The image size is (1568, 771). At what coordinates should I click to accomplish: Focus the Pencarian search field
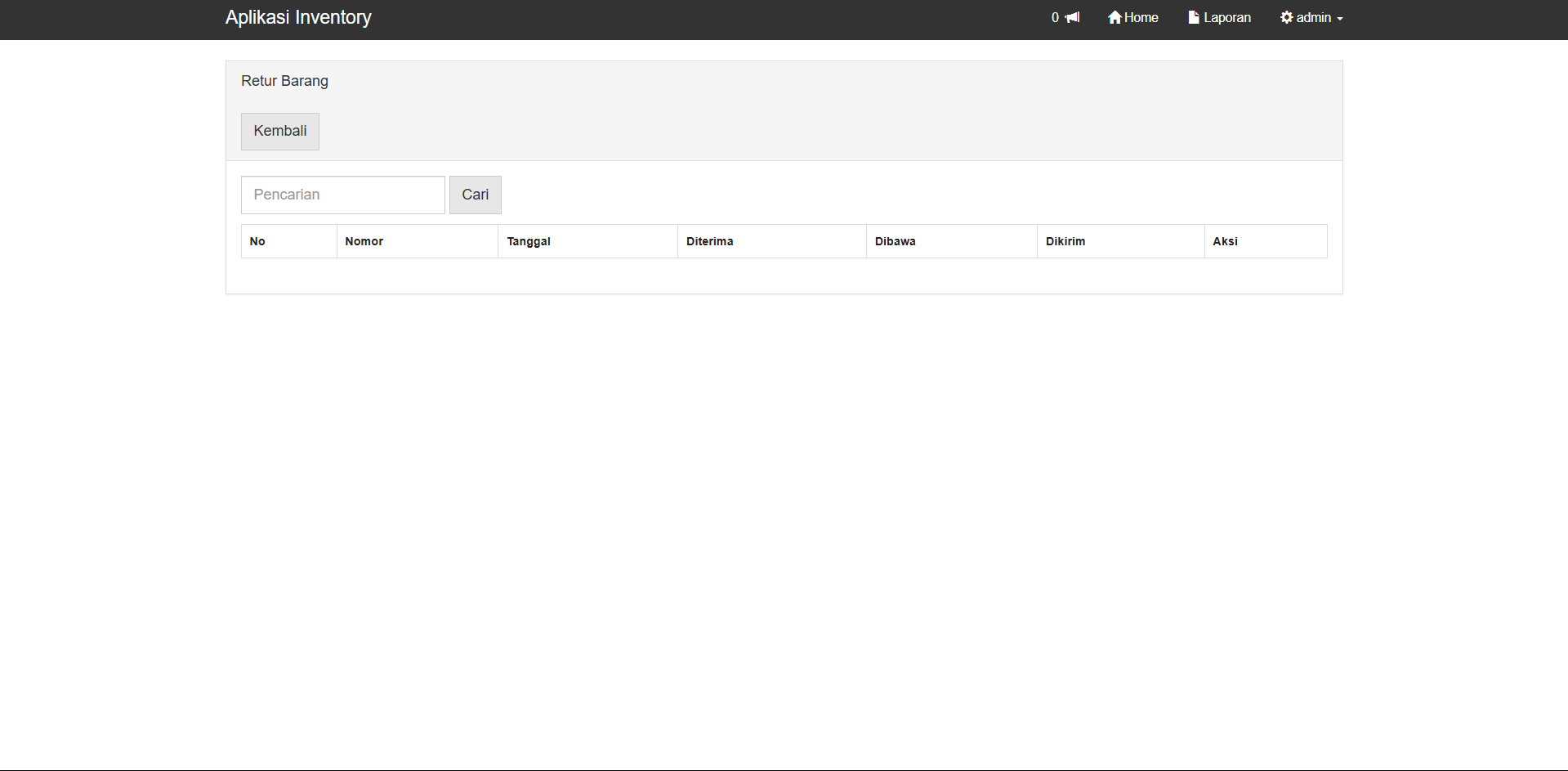342,195
